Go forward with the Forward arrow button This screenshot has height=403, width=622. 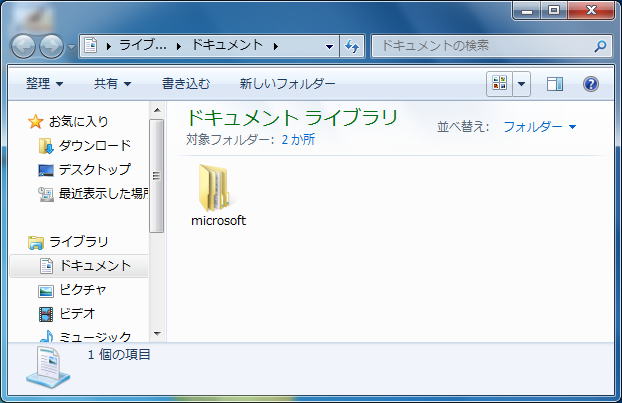52,46
